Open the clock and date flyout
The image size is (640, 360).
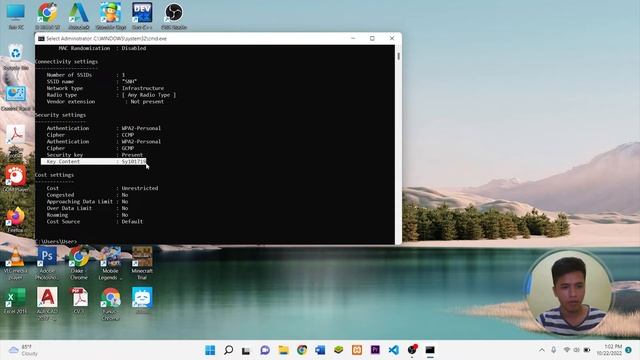click(609, 350)
